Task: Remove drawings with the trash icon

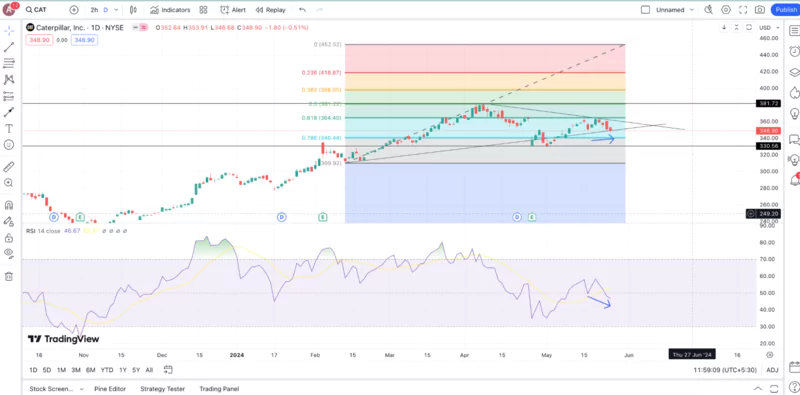Action: [9, 276]
